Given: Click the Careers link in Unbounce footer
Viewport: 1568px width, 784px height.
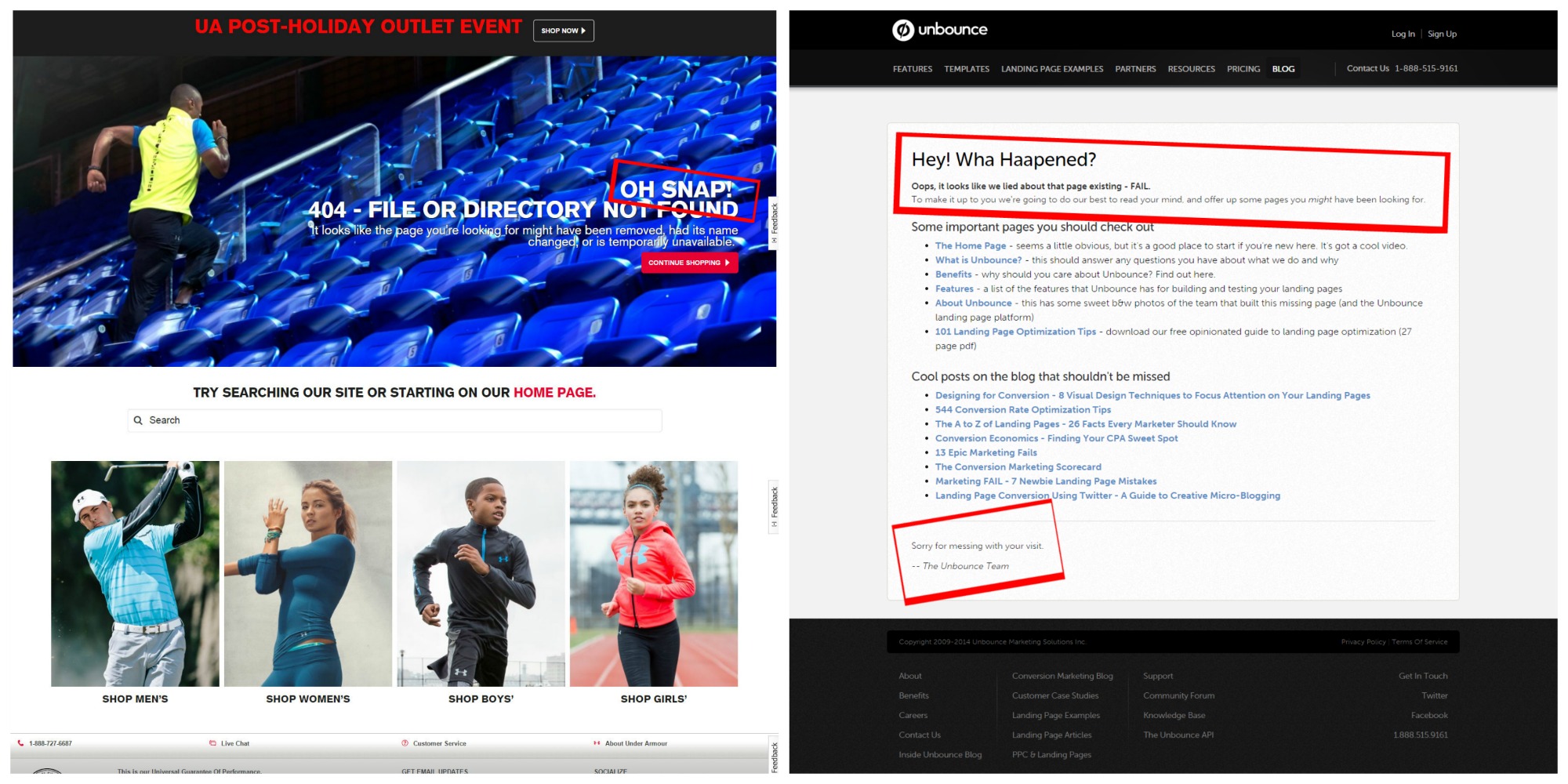Looking at the screenshot, I should pos(913,715).
